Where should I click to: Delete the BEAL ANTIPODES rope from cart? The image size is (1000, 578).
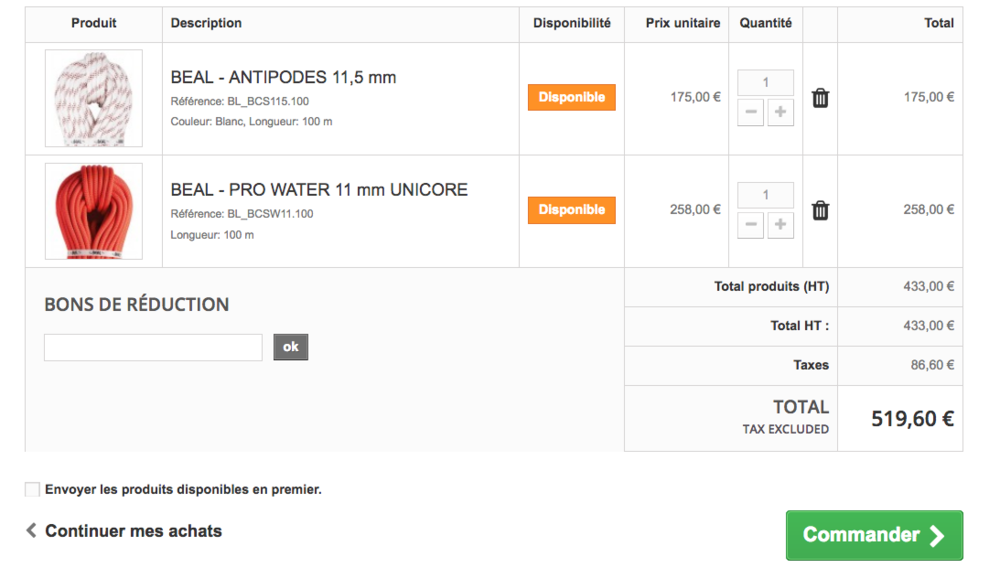(820, 98)
